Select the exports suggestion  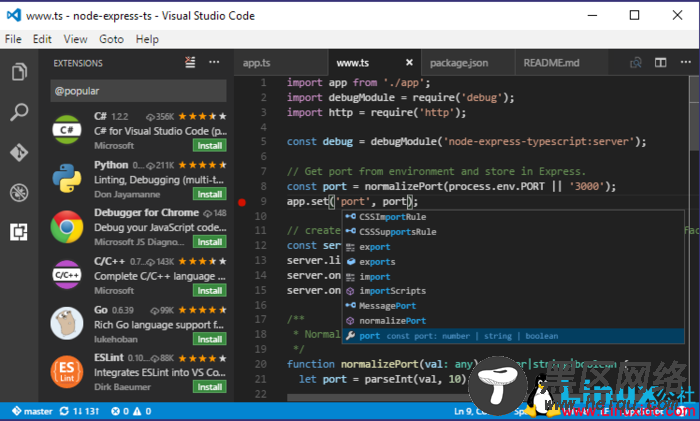pos(513,262)
